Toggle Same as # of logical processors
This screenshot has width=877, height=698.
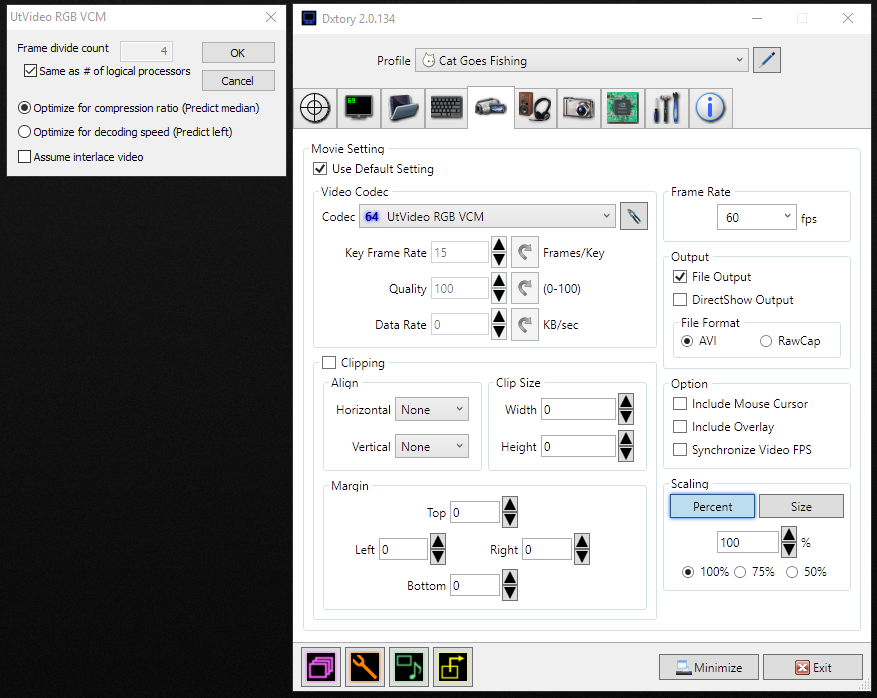pos(30,71)
